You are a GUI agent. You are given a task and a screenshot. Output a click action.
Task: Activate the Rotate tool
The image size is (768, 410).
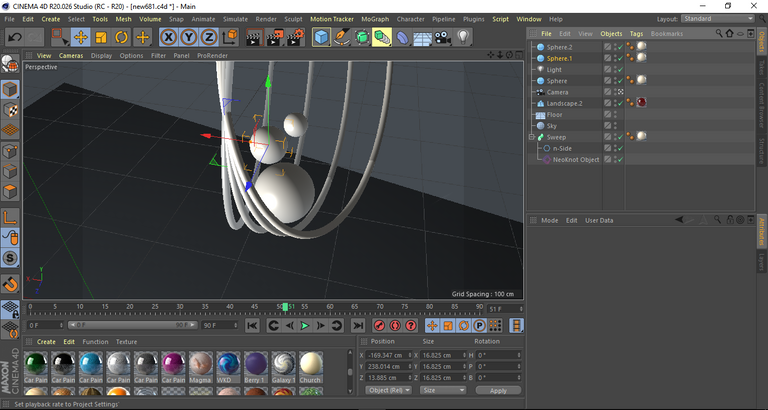pyautogui.click(x=121, y=37)
